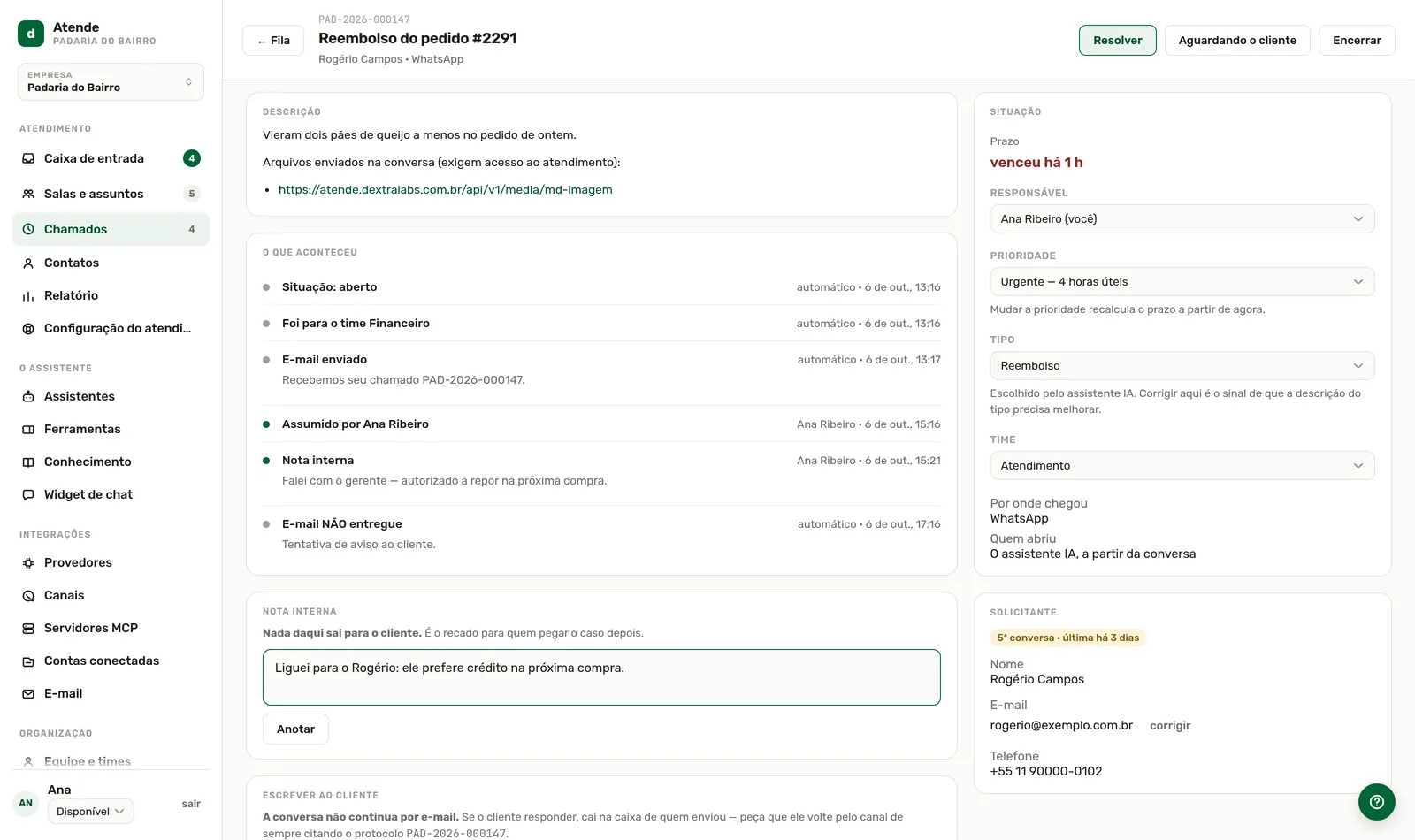Click the Configuração do atendimento icon

click(28, 328)
